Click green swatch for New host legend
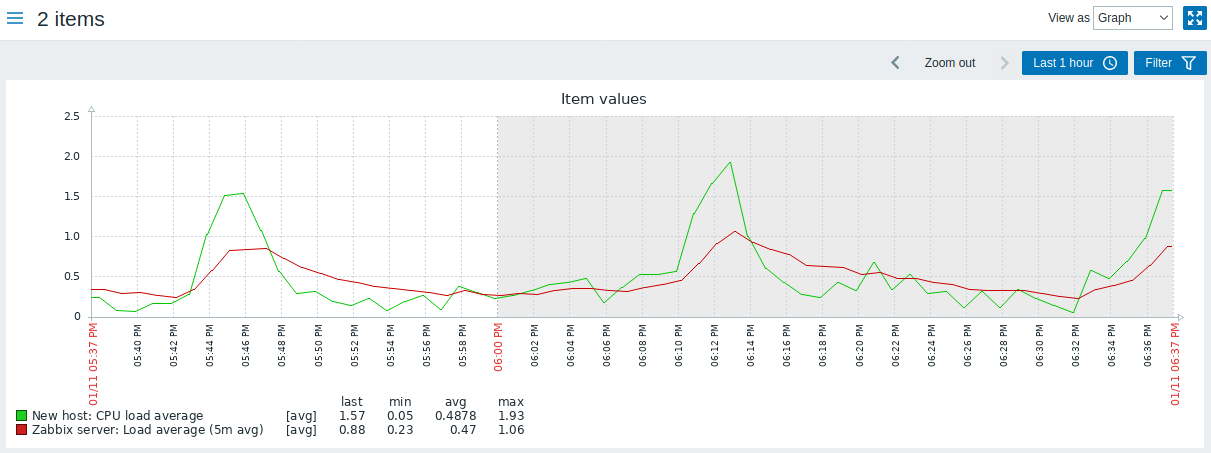This screenshot has height=453, width=1211. point(22,416)
